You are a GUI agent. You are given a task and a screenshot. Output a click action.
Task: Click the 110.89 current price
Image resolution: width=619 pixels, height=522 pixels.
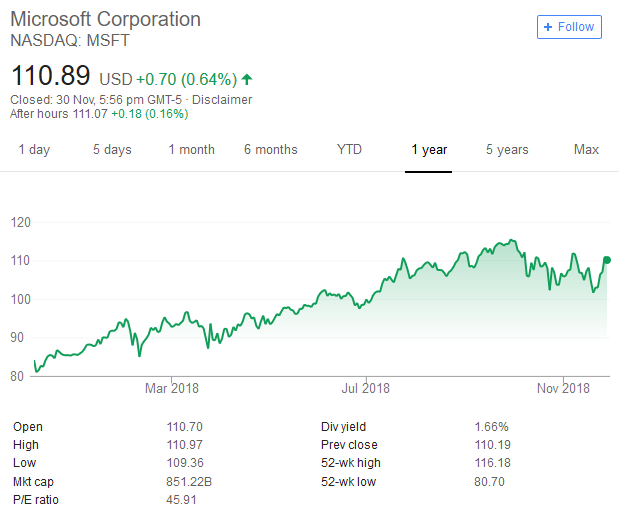50,75
